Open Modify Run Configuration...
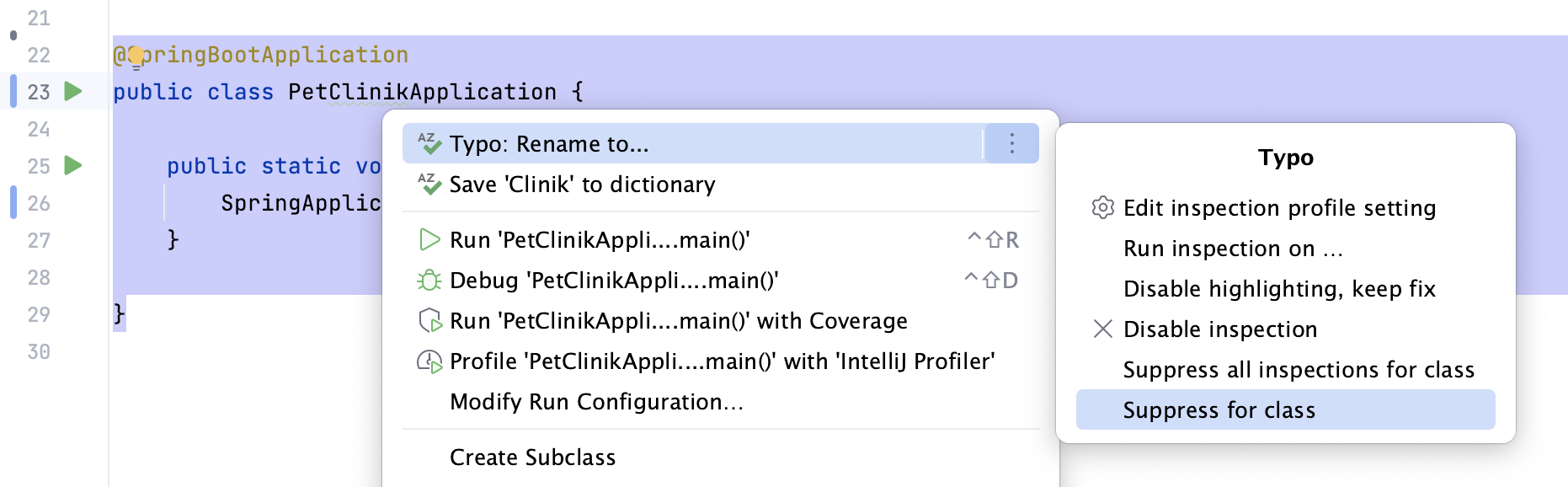Image resolution: width=1568 pixels, height=487 pixels. pos(720,402)
